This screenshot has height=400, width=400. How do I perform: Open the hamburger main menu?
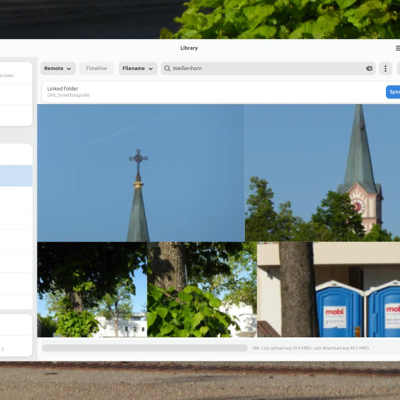tap(397, 48)
